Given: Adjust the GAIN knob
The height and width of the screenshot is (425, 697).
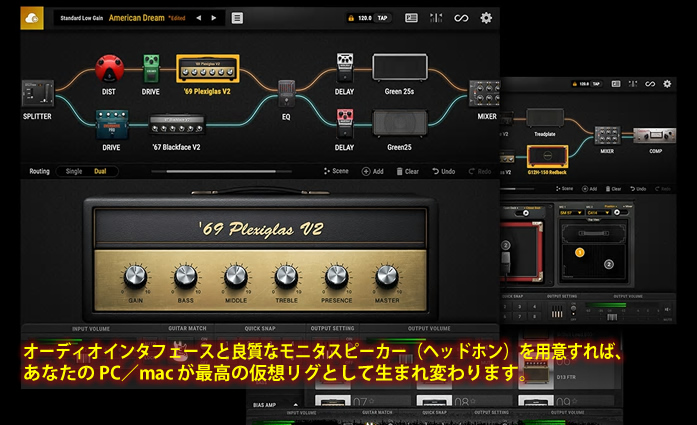Looking at the screenshot, I should (x=135, y=276).
